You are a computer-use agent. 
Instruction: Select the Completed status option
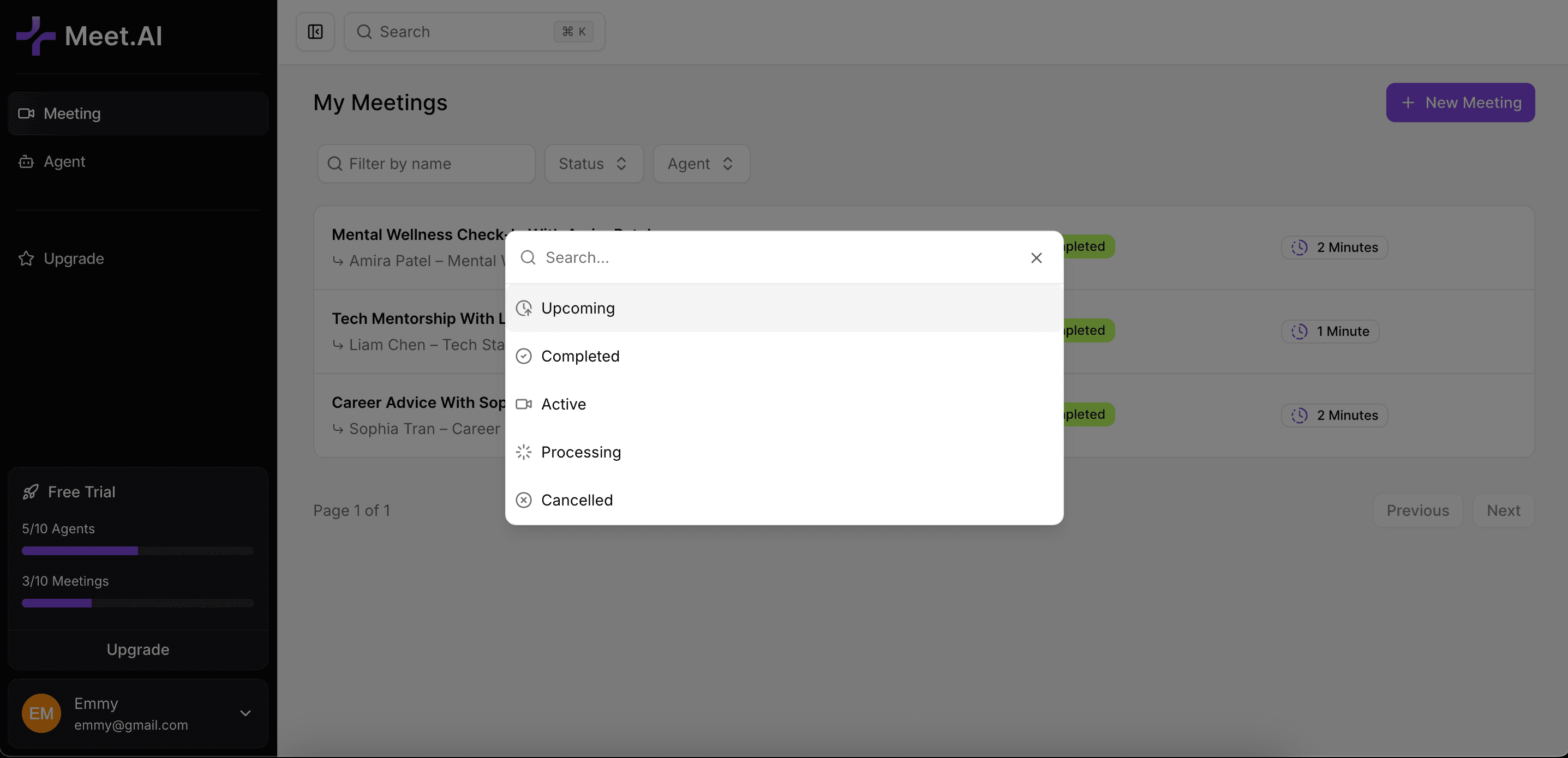(x=579, y=356)
